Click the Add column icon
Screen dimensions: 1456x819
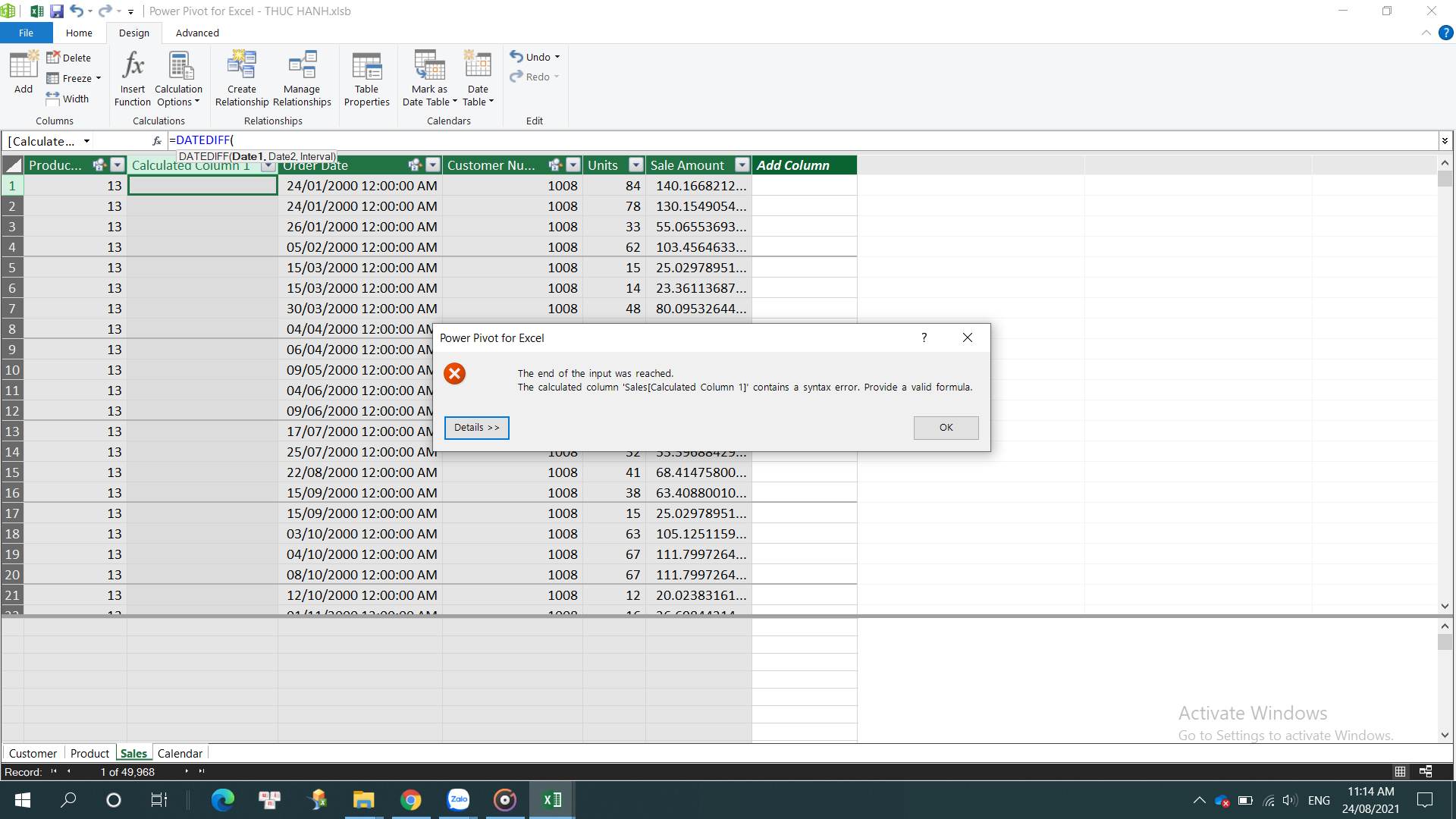pos(24,72)
